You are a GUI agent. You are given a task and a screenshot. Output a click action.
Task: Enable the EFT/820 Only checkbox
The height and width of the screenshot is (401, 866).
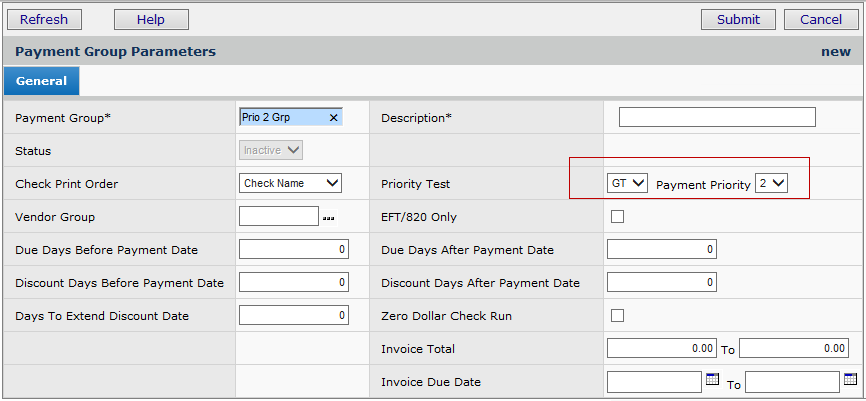tap(617, 217)
